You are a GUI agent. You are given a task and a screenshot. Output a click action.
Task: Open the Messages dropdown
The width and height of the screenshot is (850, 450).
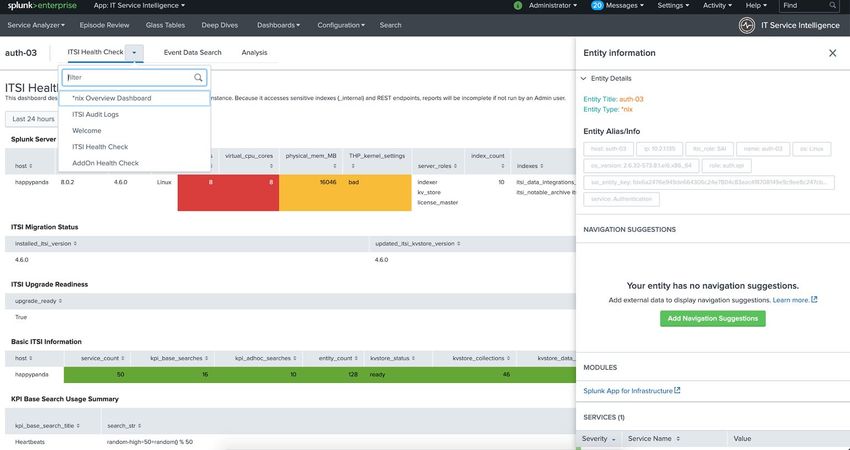click(x=617, y=5)
